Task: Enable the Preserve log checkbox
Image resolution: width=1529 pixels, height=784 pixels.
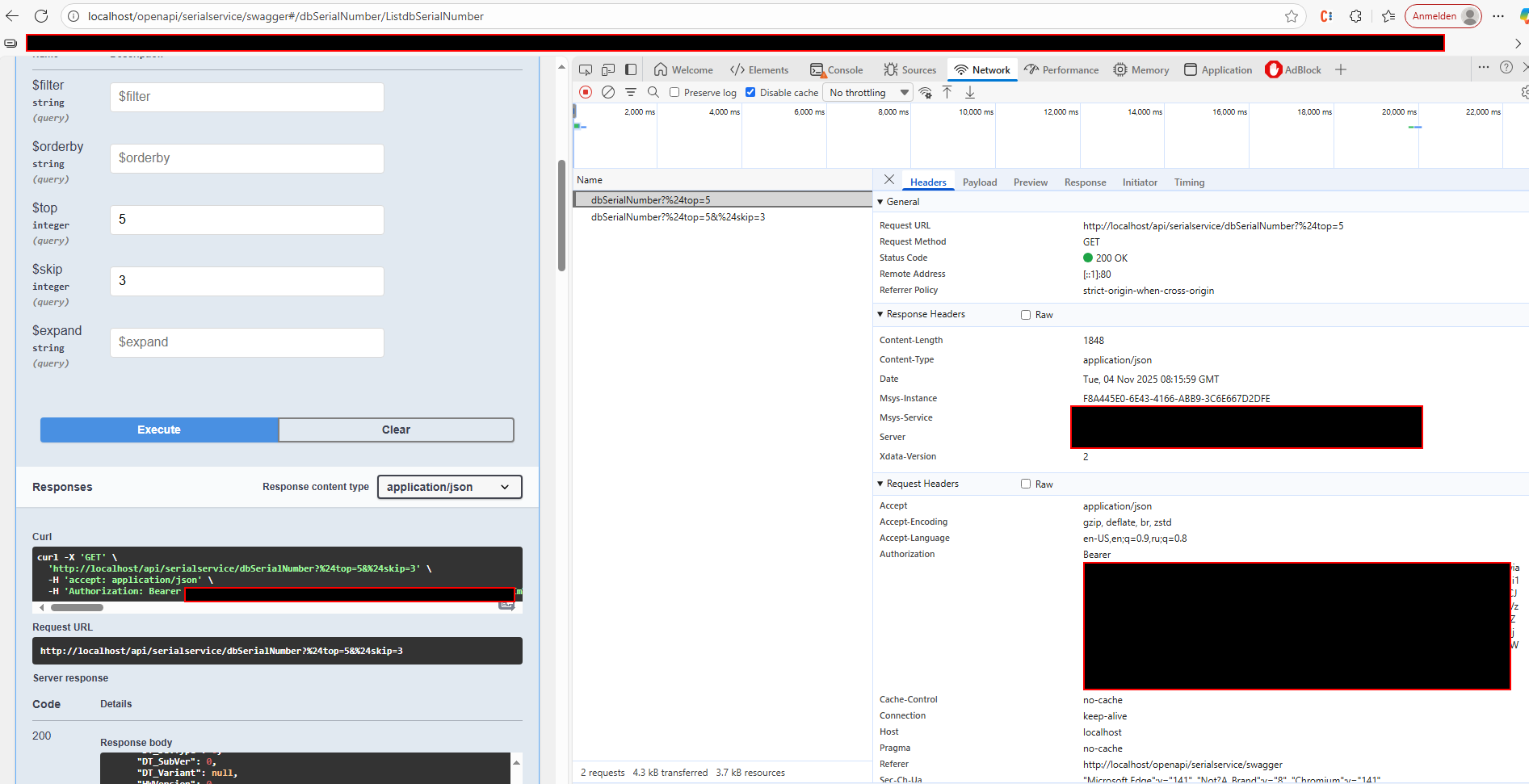Action: click(674, 93)
